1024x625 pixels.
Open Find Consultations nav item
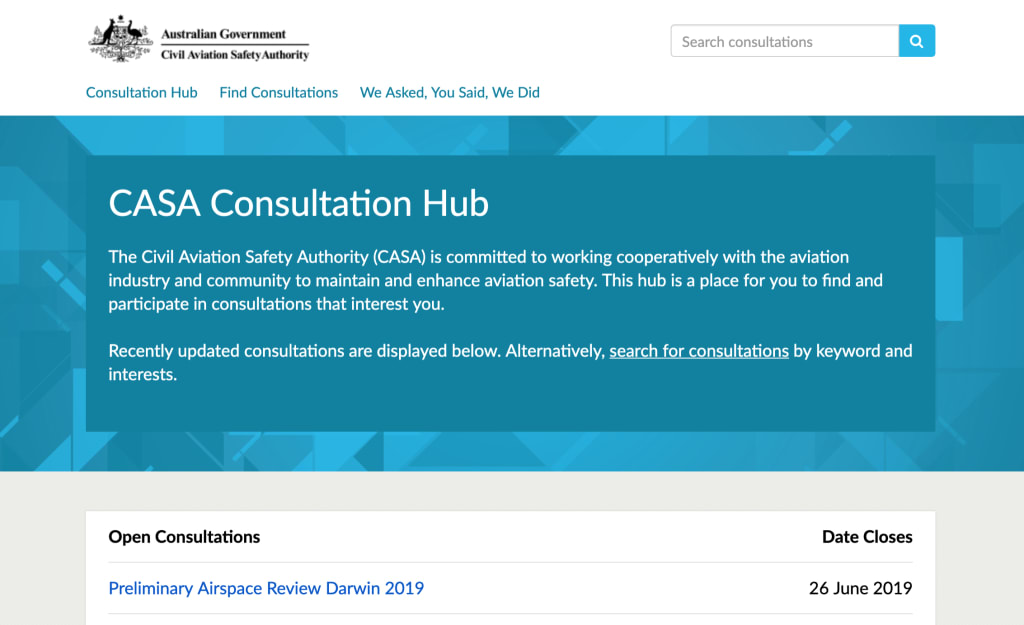click(279, 93)
